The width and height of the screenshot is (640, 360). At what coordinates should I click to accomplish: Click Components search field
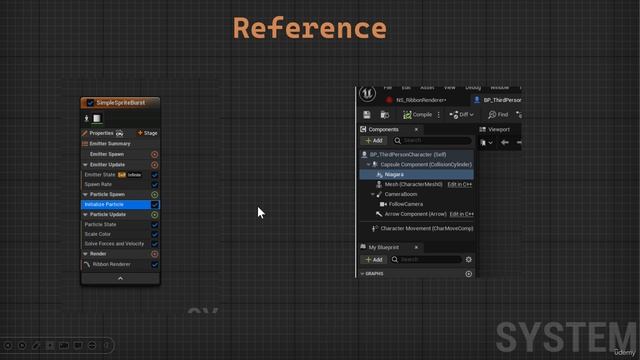point(433,140)
